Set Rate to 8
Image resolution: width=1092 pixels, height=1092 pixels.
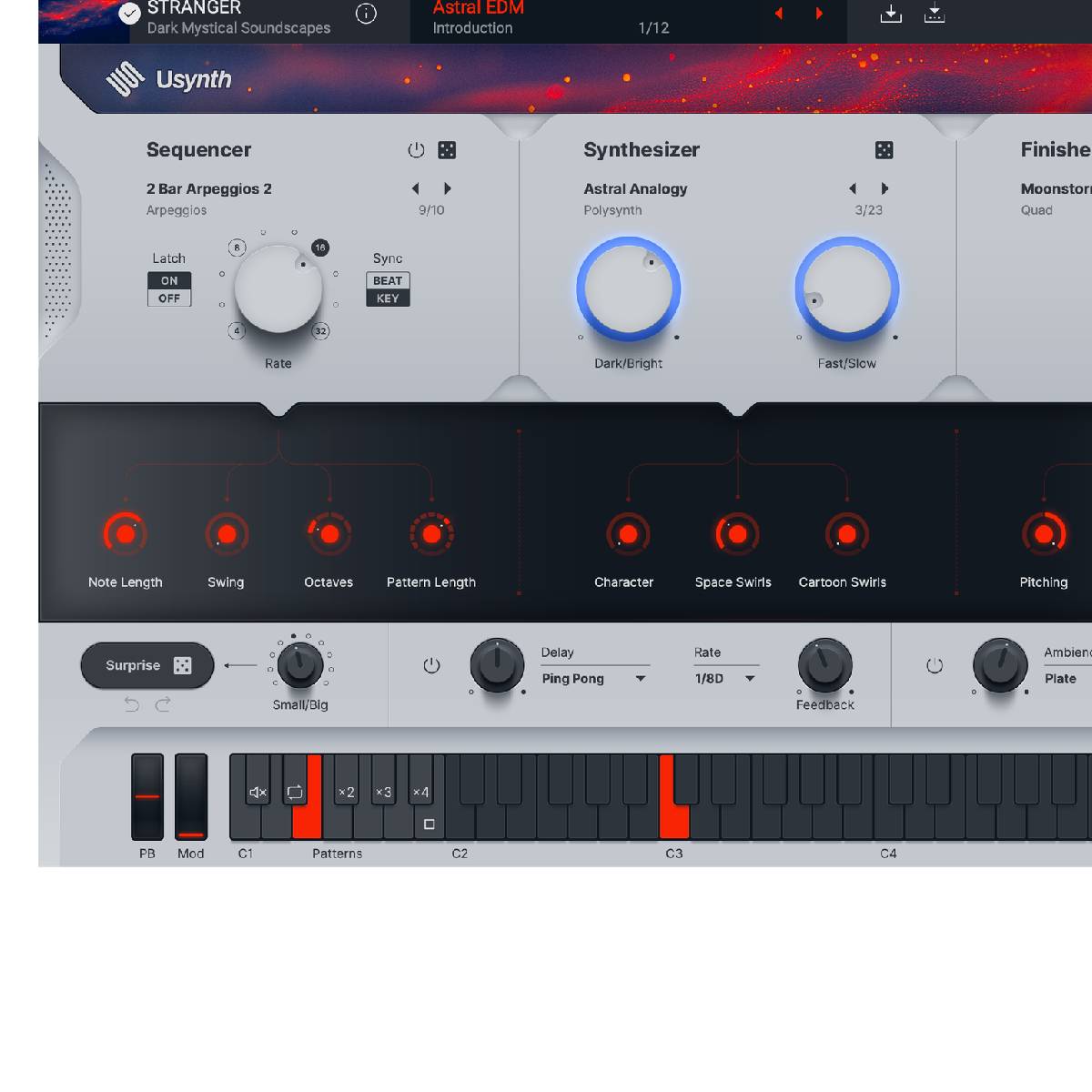click(238, 248)
